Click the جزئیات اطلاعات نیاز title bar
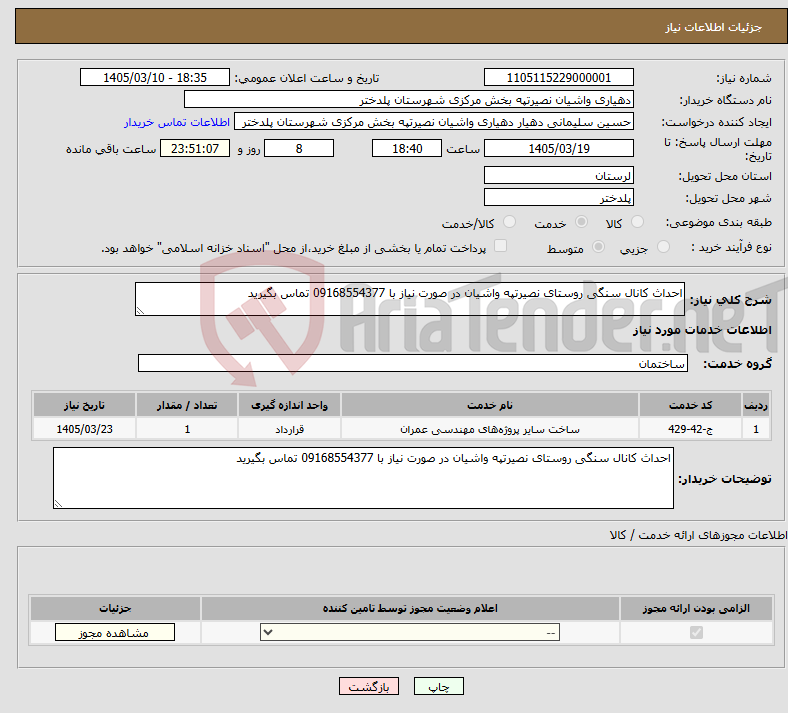Viewport: 788px width, 713px height. click(x=402, y=26)
